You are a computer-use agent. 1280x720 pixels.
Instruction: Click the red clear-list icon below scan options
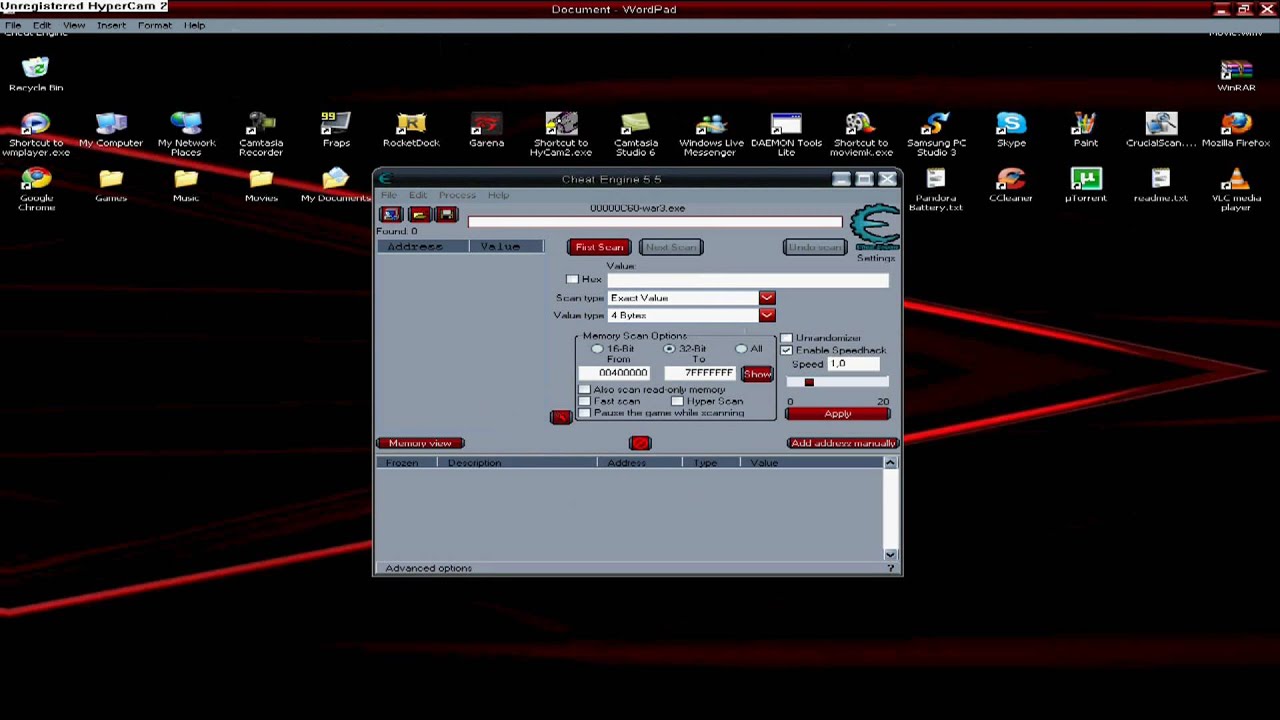[x=640, y=443]
